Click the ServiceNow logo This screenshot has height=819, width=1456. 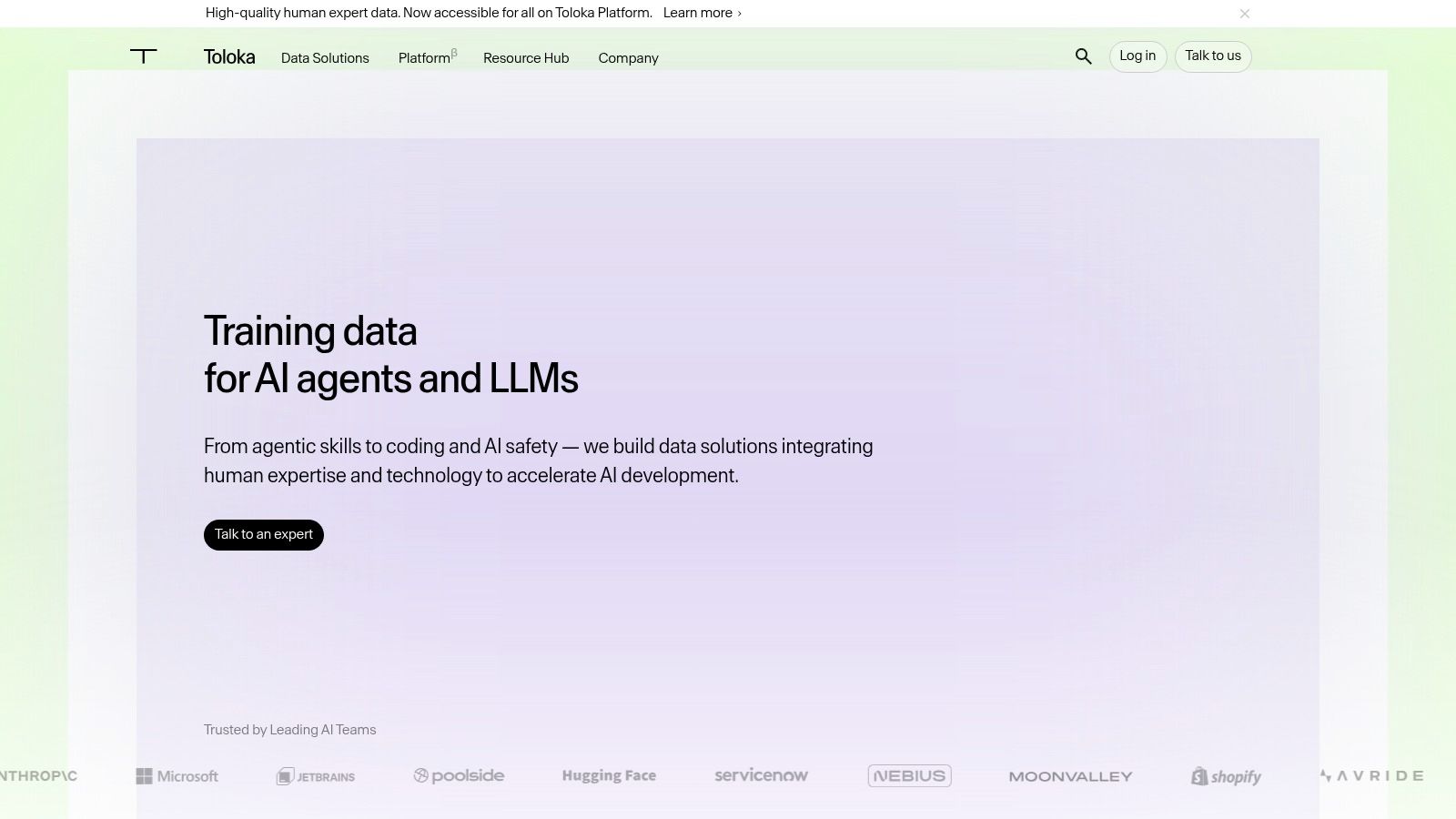tap(762, 775)
